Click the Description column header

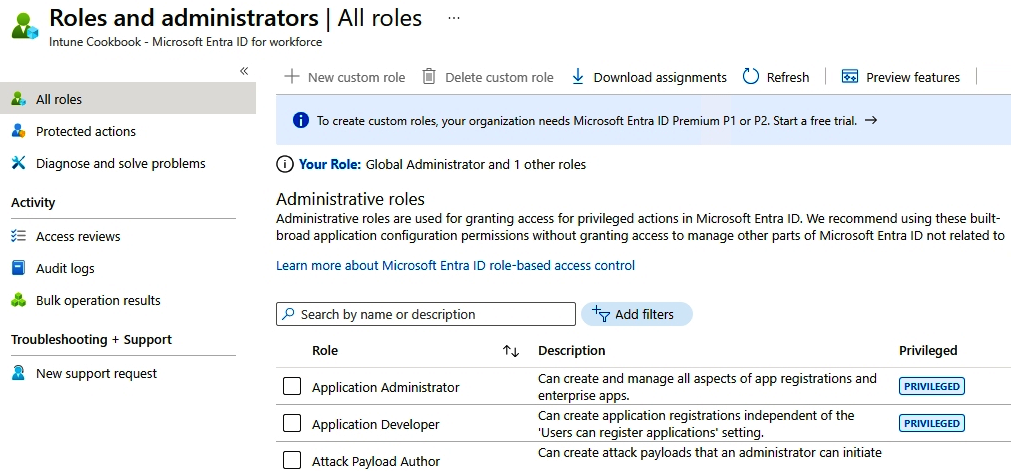(571, 350)
